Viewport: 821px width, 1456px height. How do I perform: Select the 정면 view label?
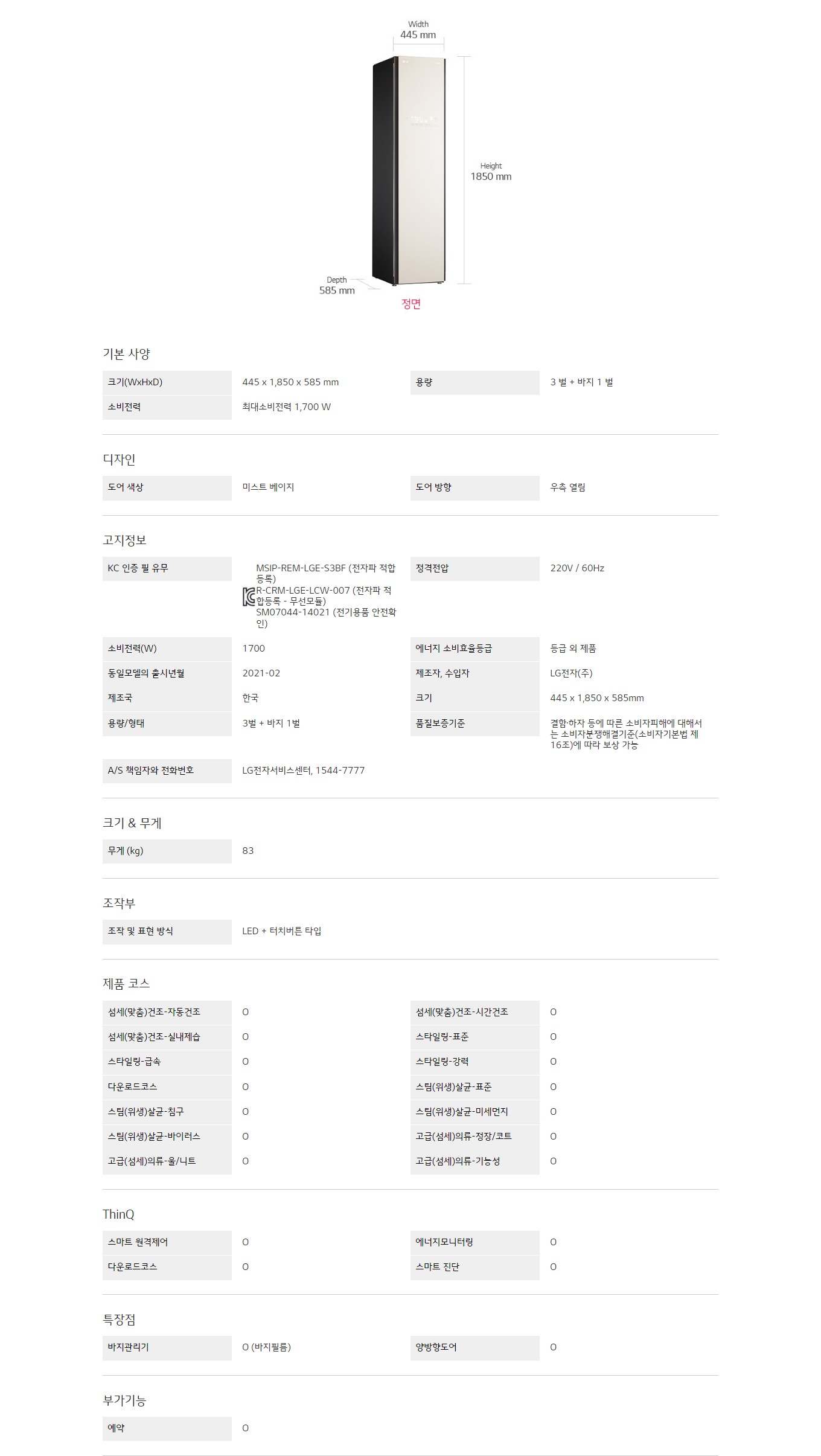point(411,304)
